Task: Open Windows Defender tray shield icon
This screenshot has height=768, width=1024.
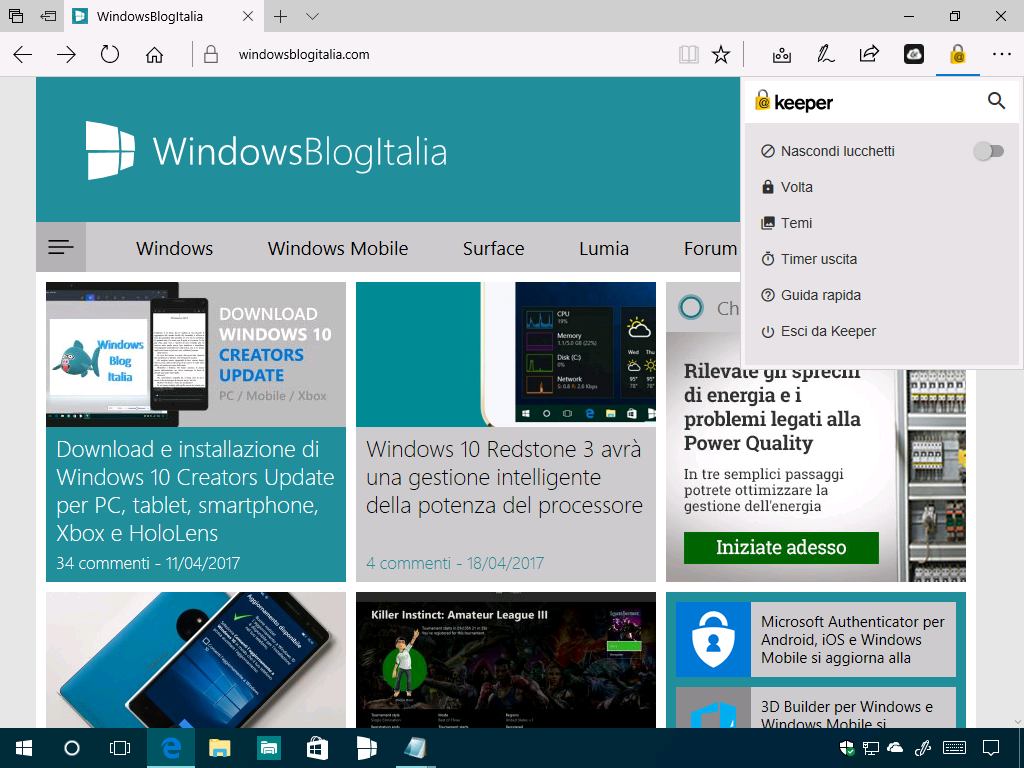Action: [847, 748]
